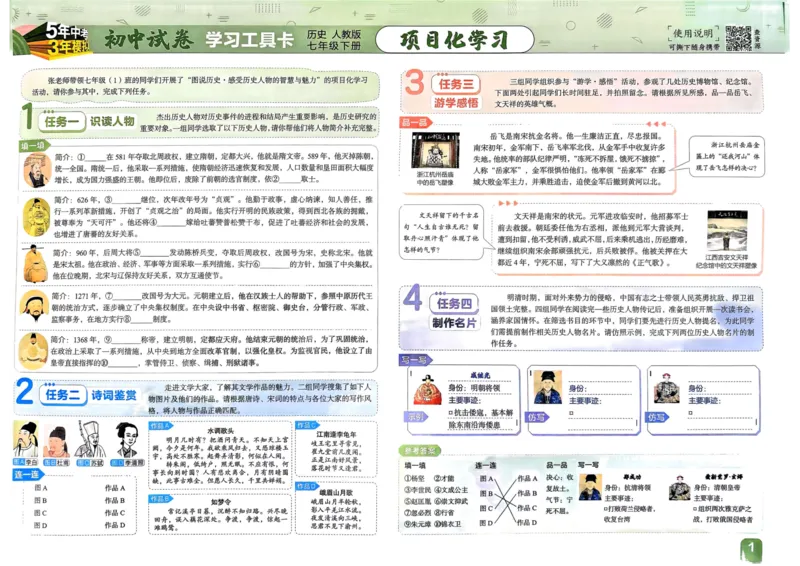Click the Wen Tianxiang statue photo
800x566 pixels.
pyautogui.click(x=727, y=231)
